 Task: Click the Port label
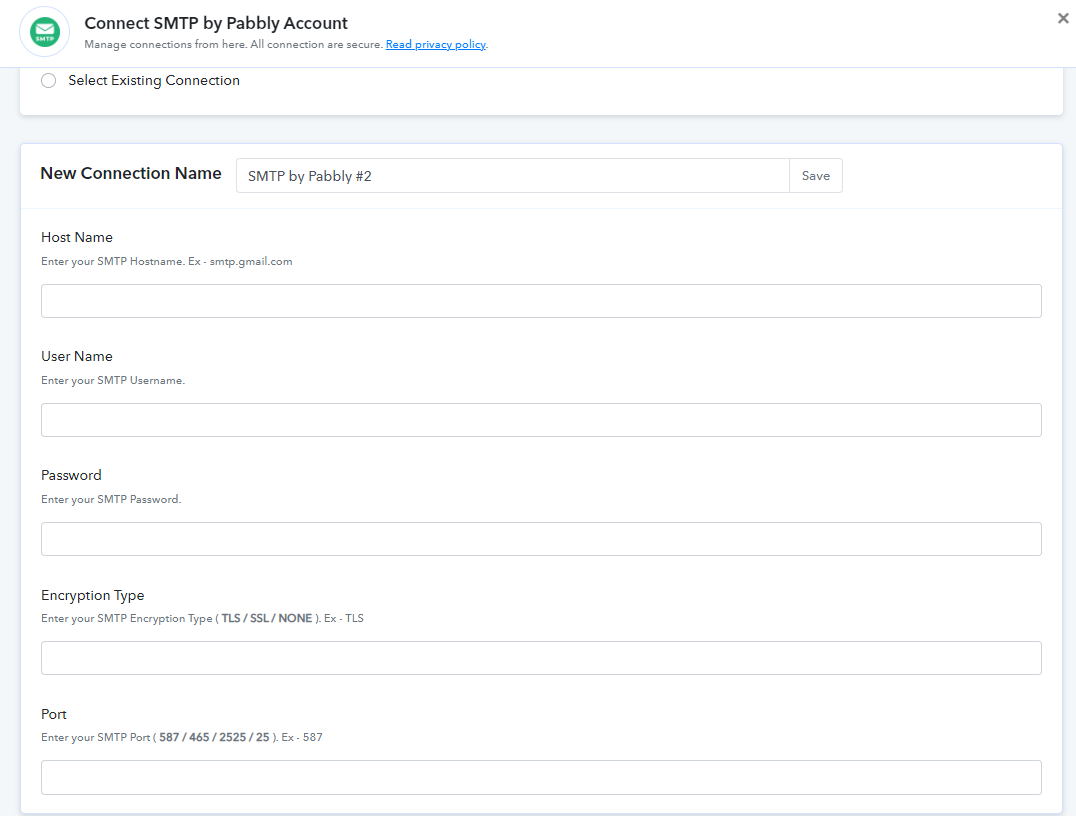coord(54,714)
